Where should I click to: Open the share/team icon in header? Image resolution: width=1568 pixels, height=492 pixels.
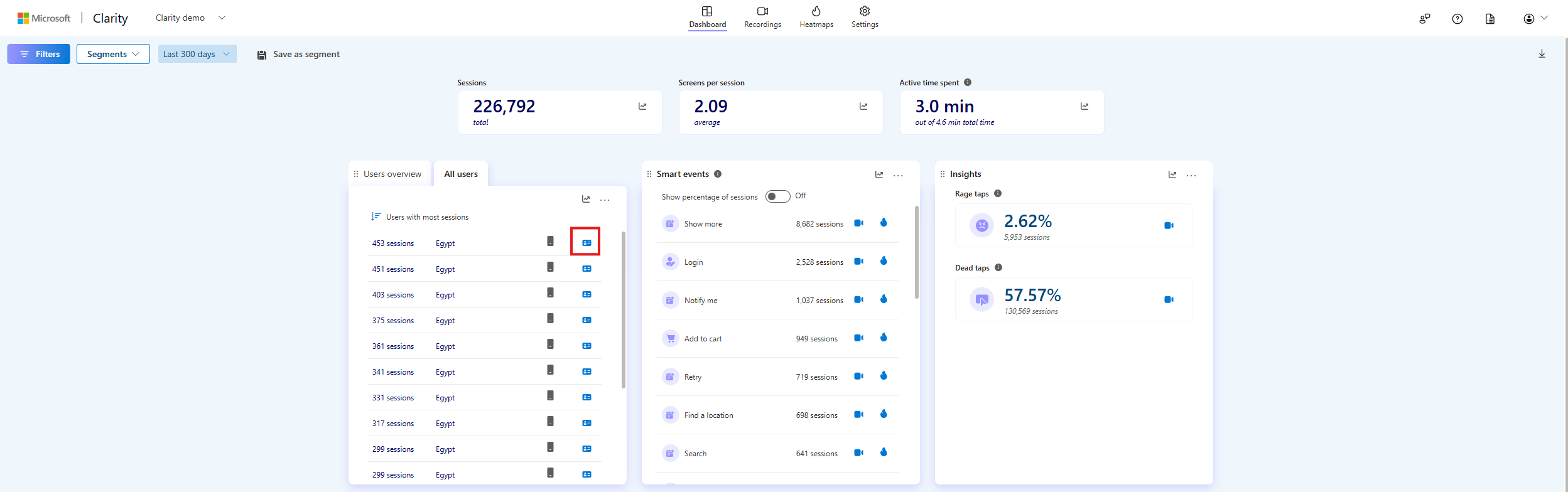[1425, 19]
